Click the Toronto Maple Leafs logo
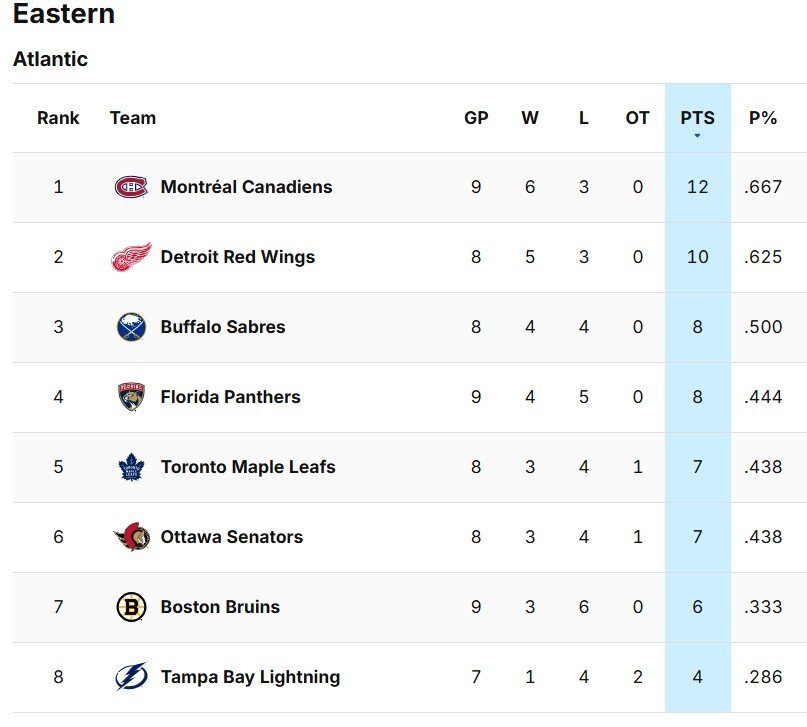This screenshot has width=807, height=727. pyautogui.click(x=131, y=467)
